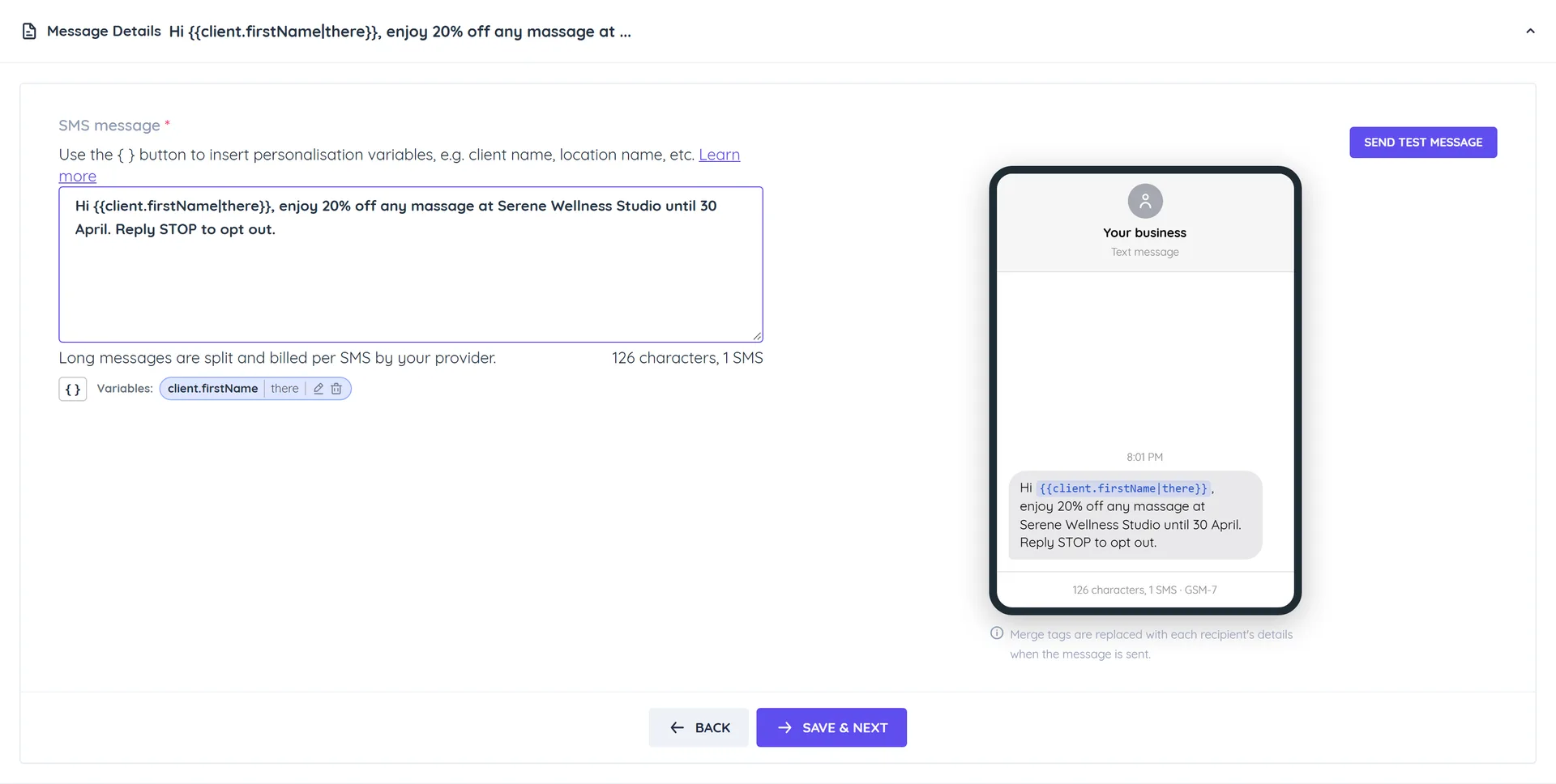1556x784 pixels.
Task: Click the 'Text message' subtitle in preview
Action: pyautogui.click(x=1144, y=252)
